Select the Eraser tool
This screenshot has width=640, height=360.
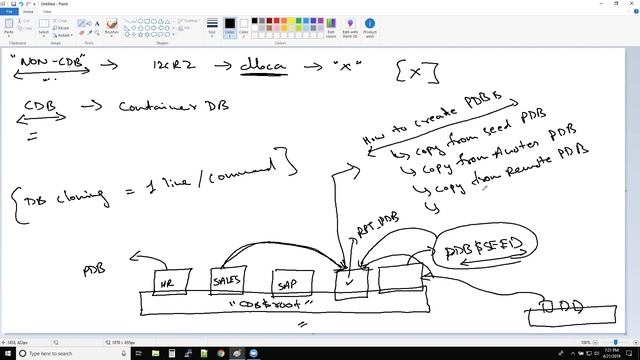(x=82, y=32)
